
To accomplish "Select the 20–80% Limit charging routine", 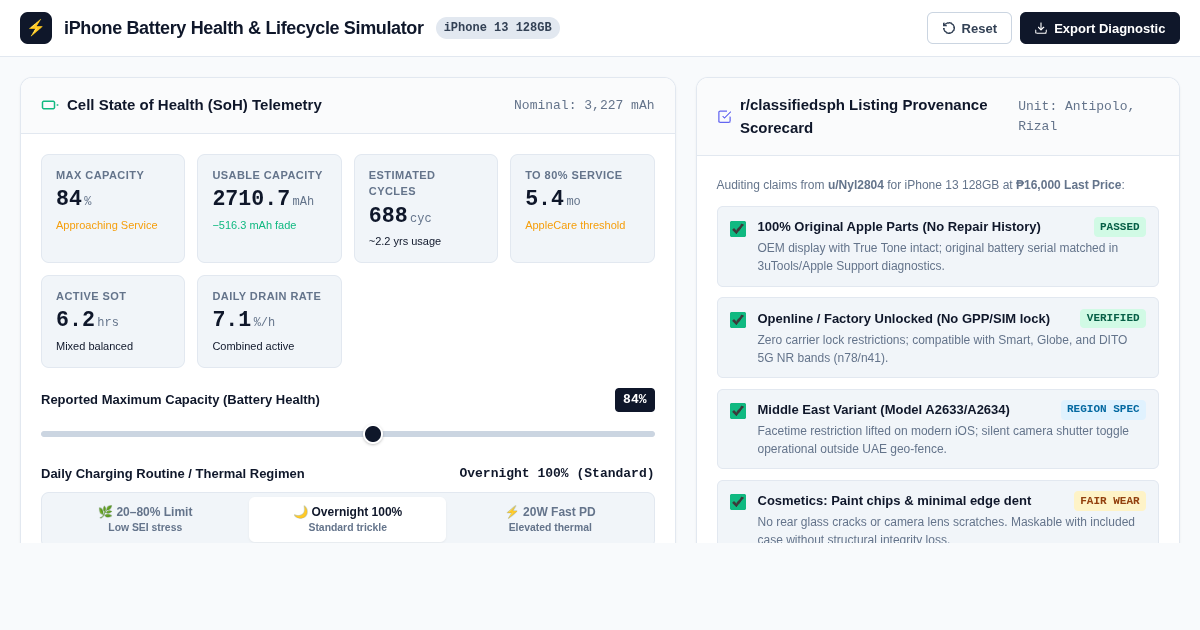I will point(146,519).
